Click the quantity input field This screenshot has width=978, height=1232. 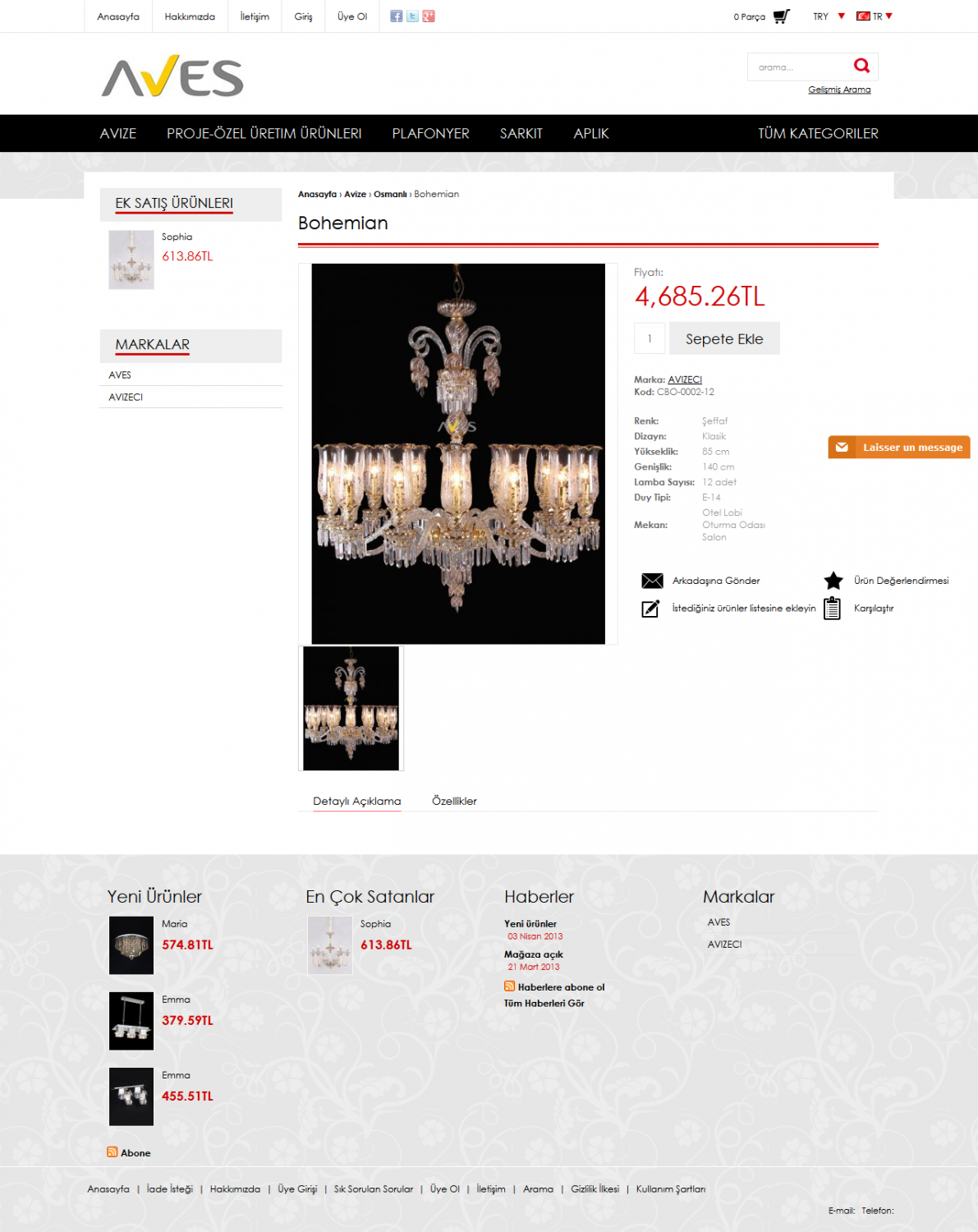pos(650,338)
